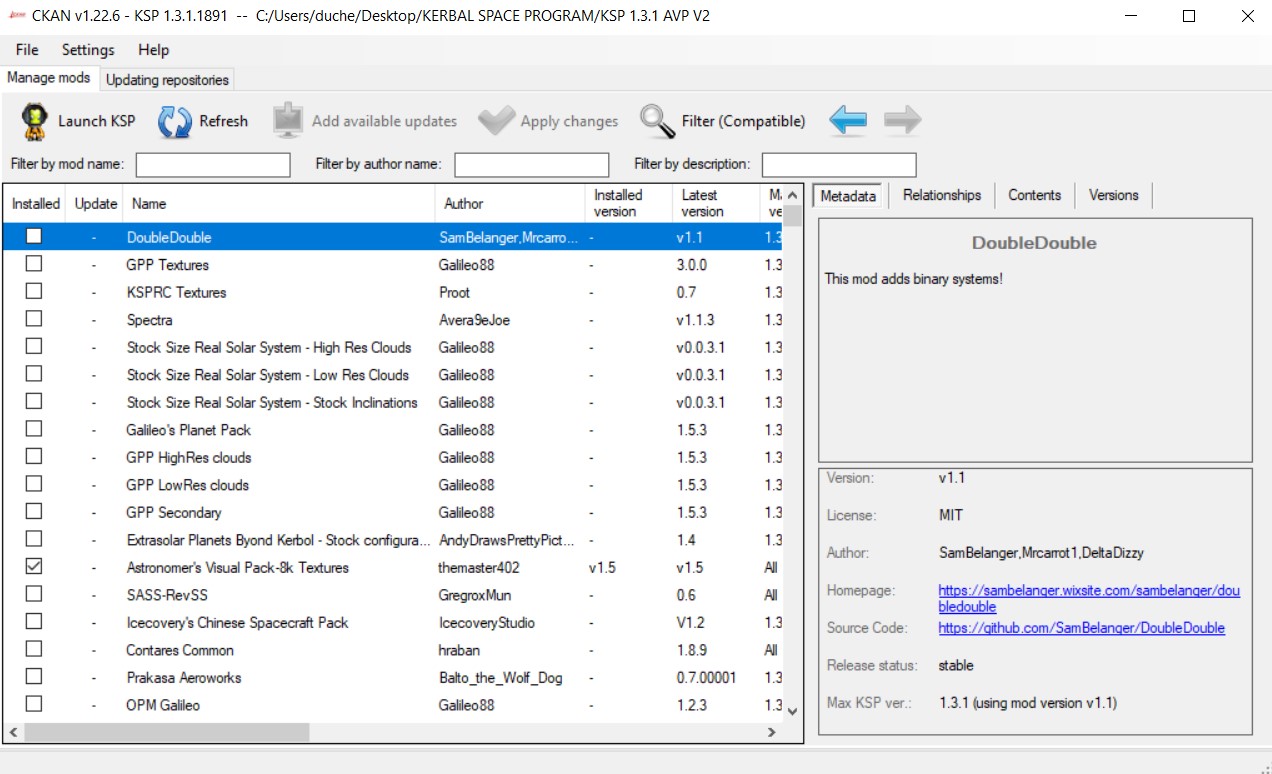Click the Apply changes checkmark icon

(x=496, y=121)
